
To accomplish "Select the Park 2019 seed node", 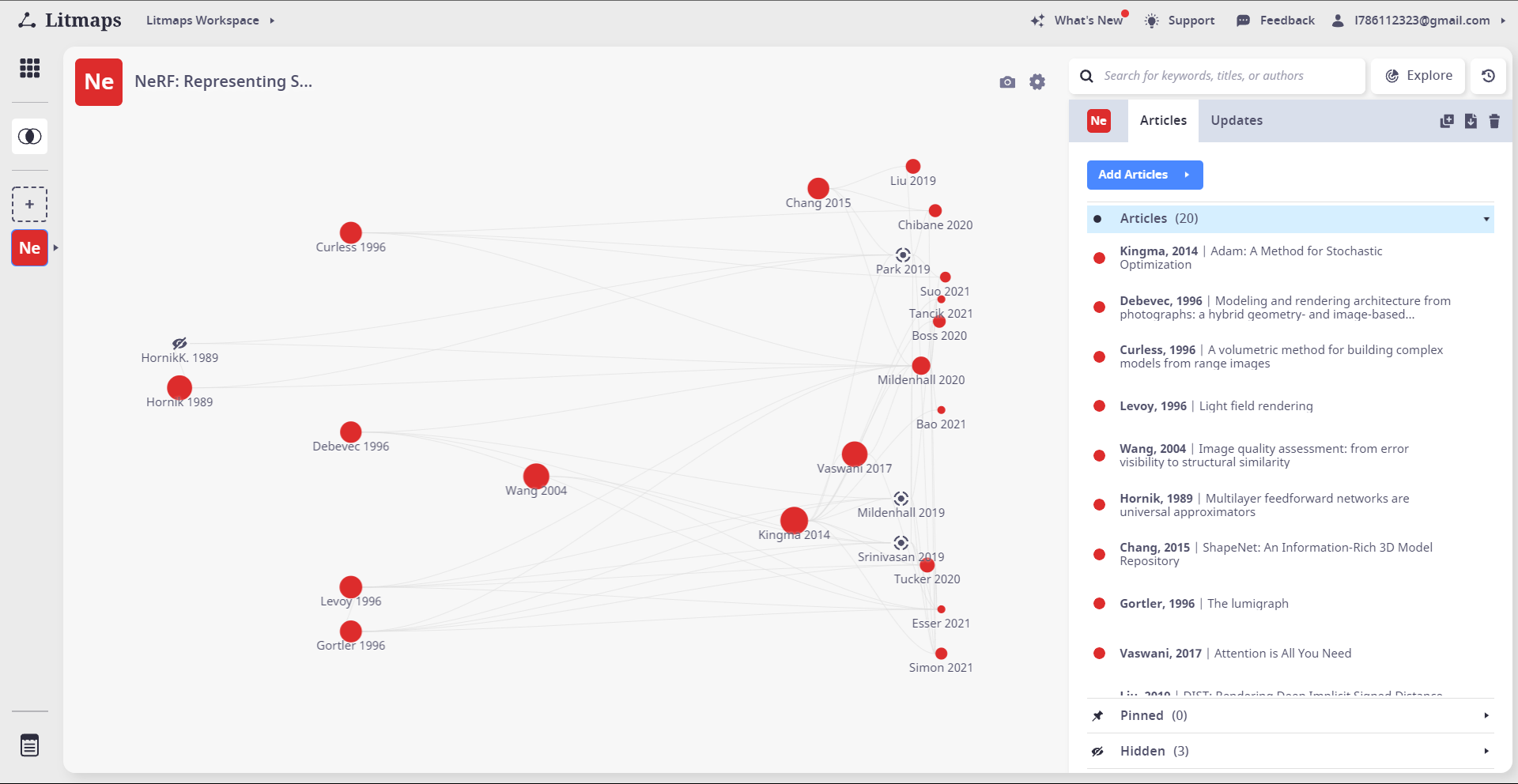I will click(903, 254).
